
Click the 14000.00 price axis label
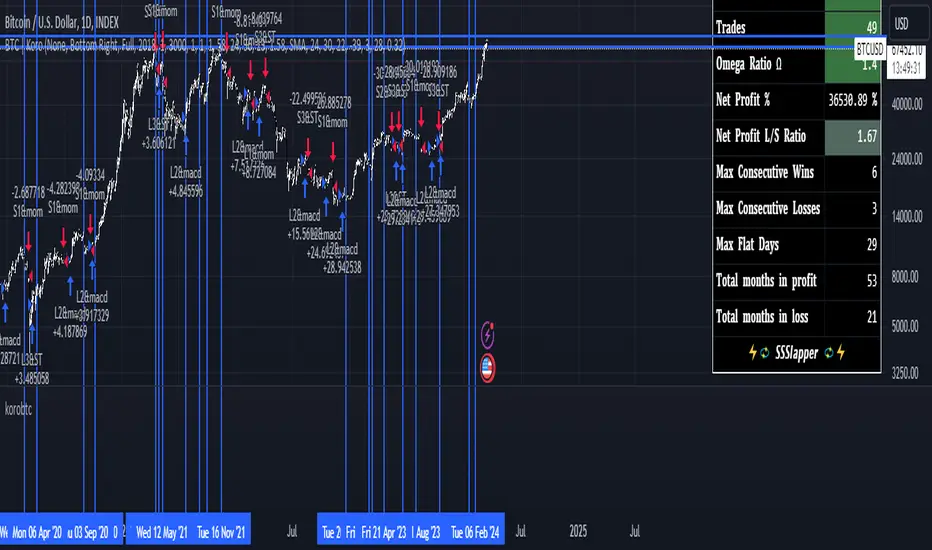pyautogui.click(x=907, y=216)
